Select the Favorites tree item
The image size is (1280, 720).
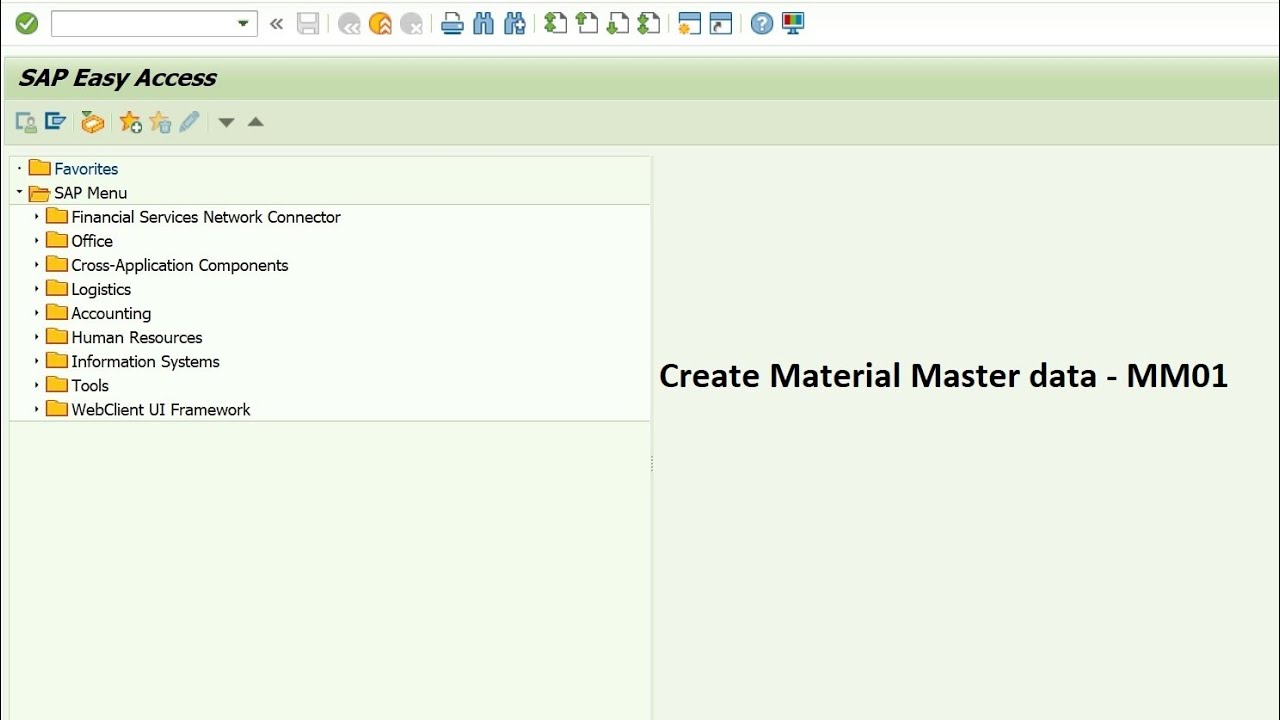click(x=86, y=169)
